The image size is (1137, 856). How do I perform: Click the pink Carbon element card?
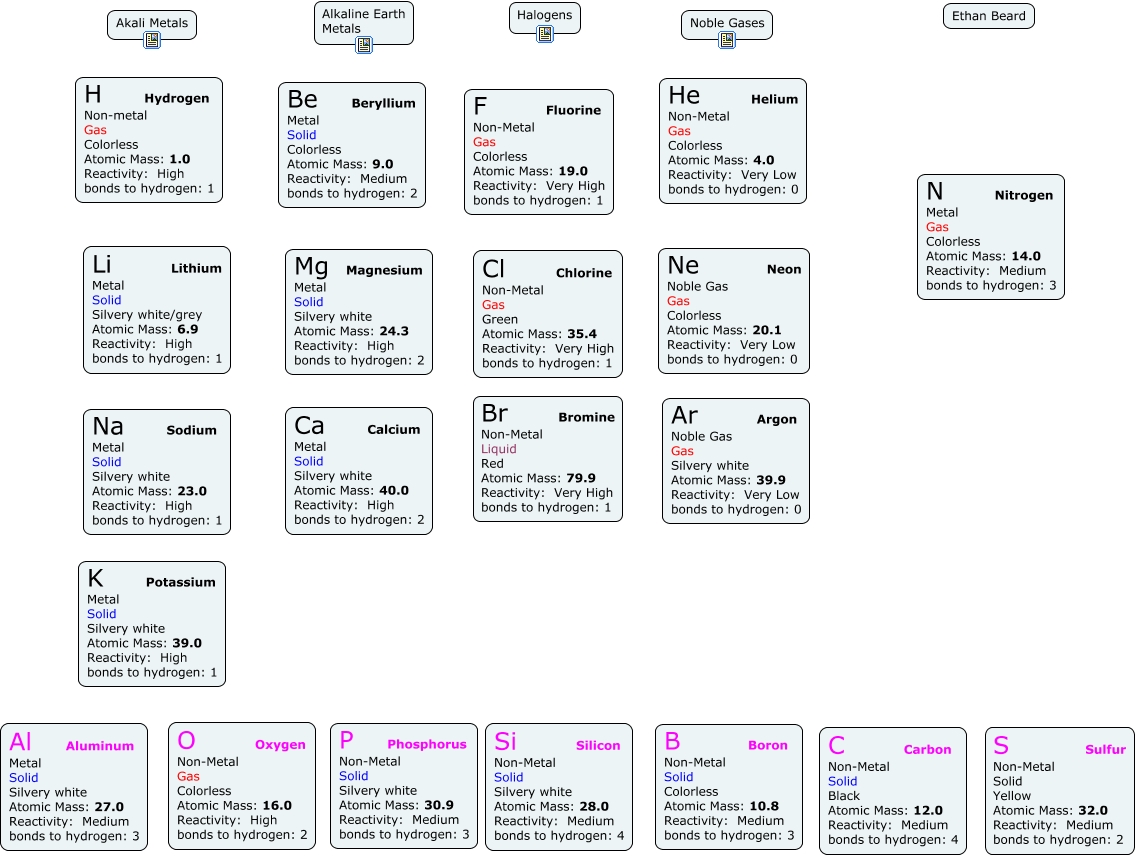(893, 791)
